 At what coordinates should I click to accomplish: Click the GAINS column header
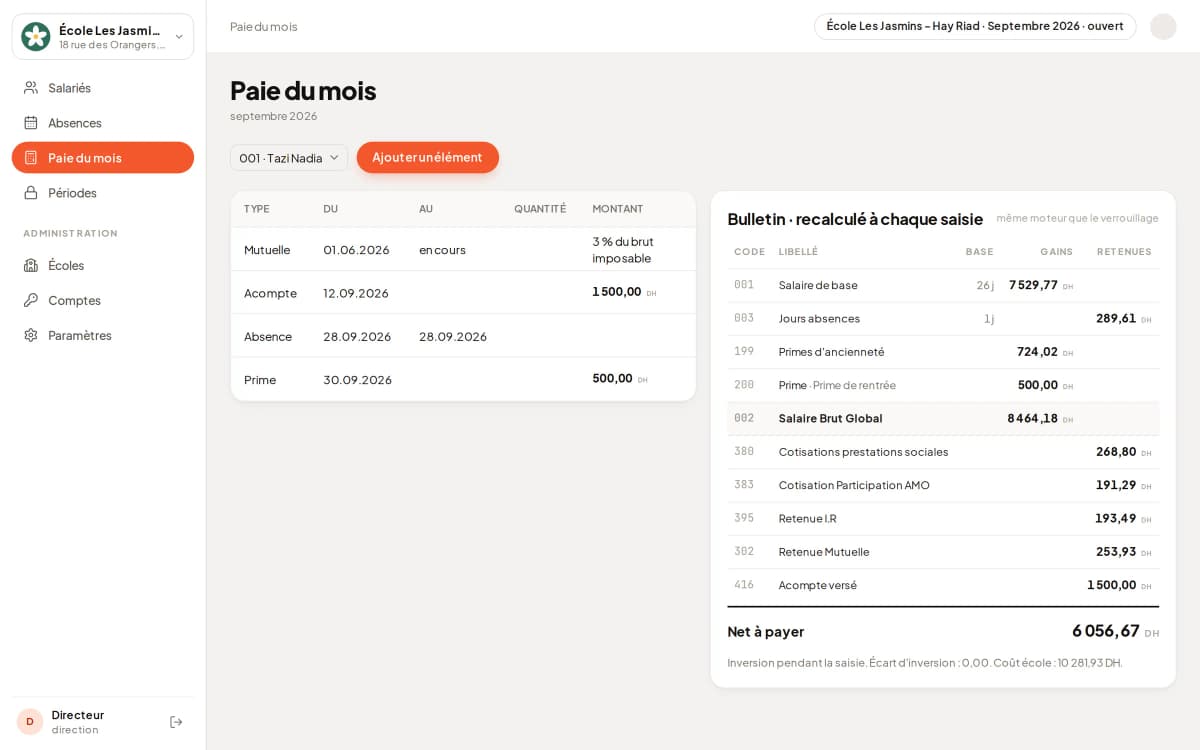tap(1056, 252)
